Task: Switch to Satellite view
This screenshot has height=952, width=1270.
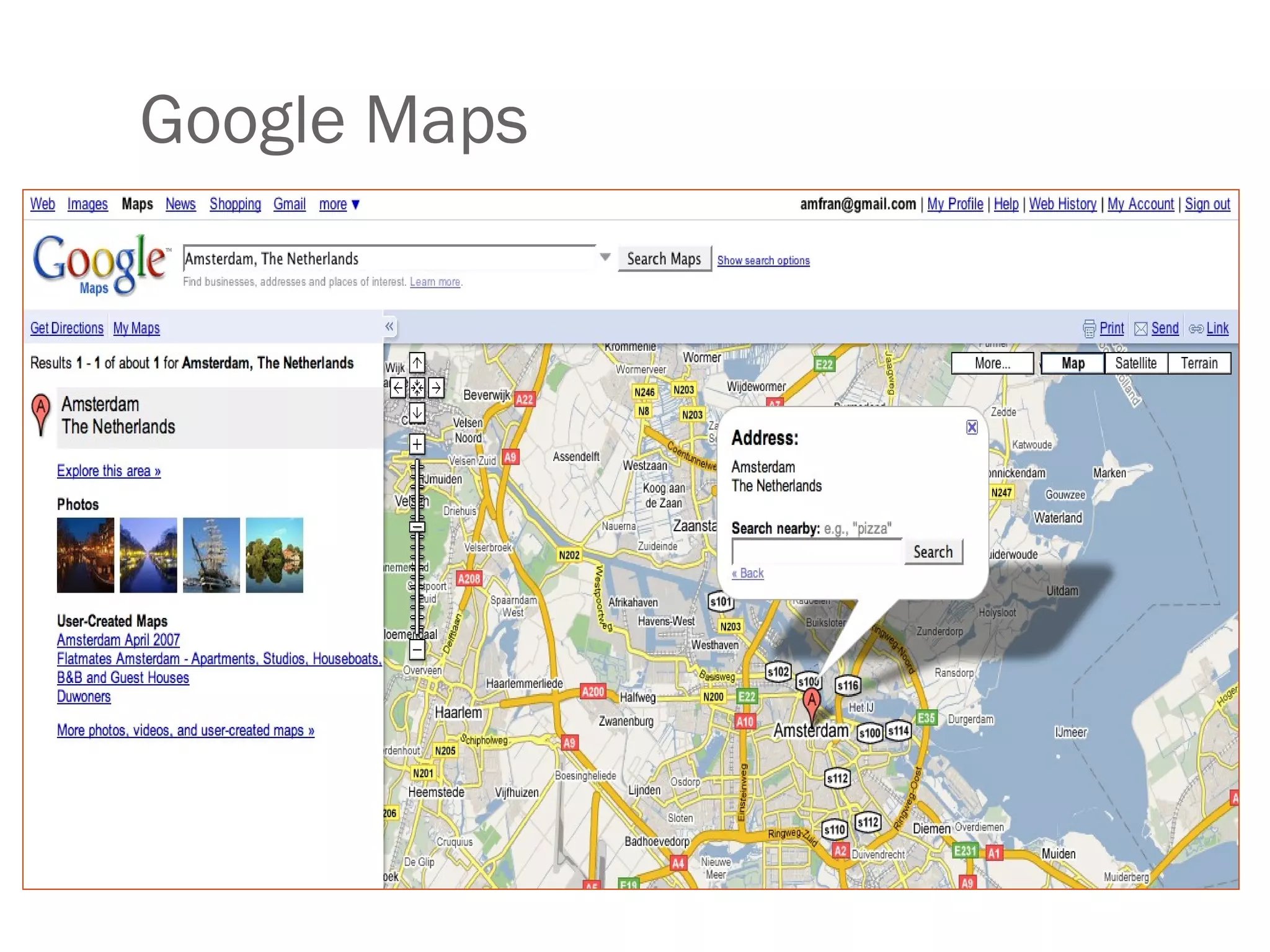Action: point(1135,363)
